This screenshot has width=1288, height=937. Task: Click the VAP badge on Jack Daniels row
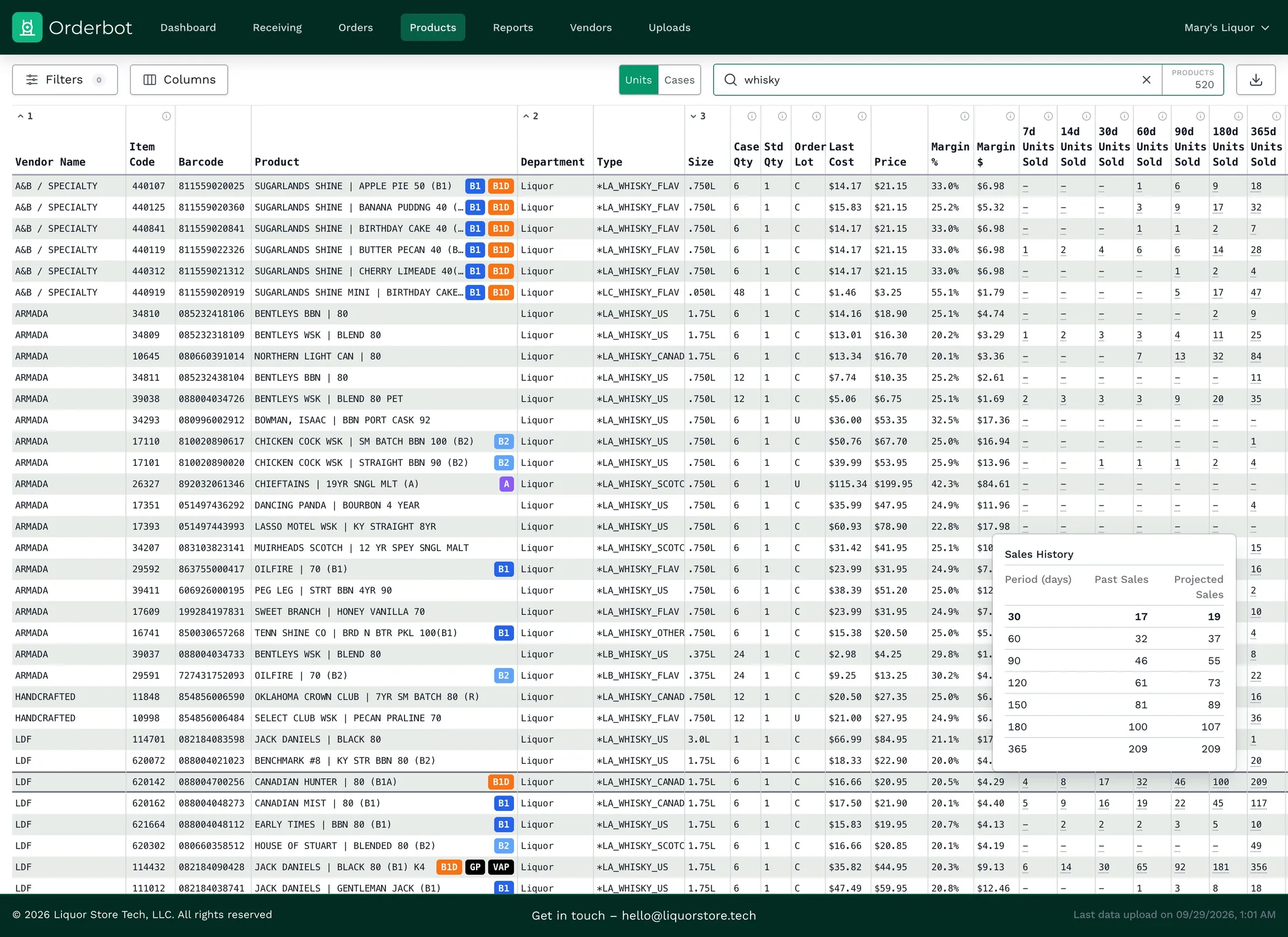coord(501,867)
